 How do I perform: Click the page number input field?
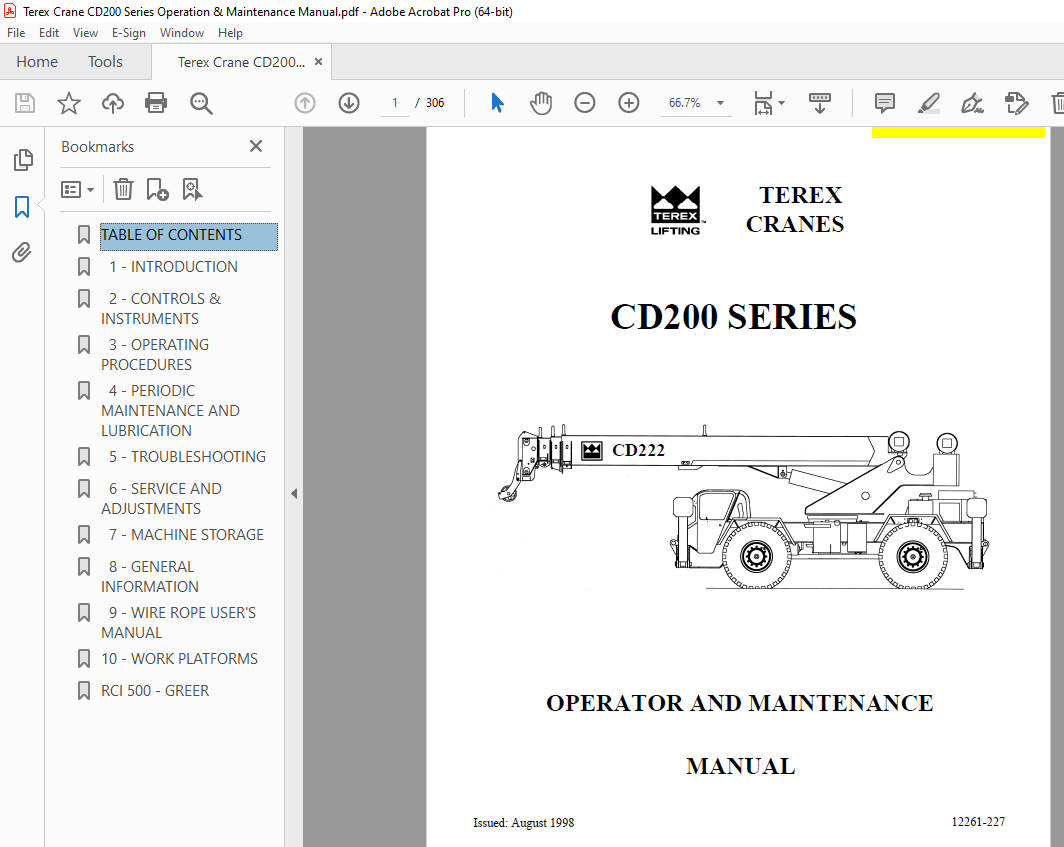394,103
